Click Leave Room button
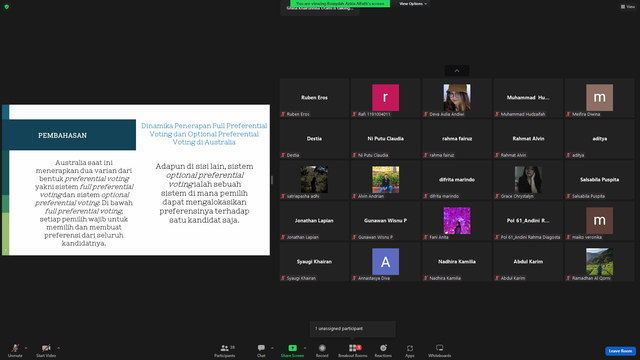This screenshot has width=640, height=360. (620, 351)
